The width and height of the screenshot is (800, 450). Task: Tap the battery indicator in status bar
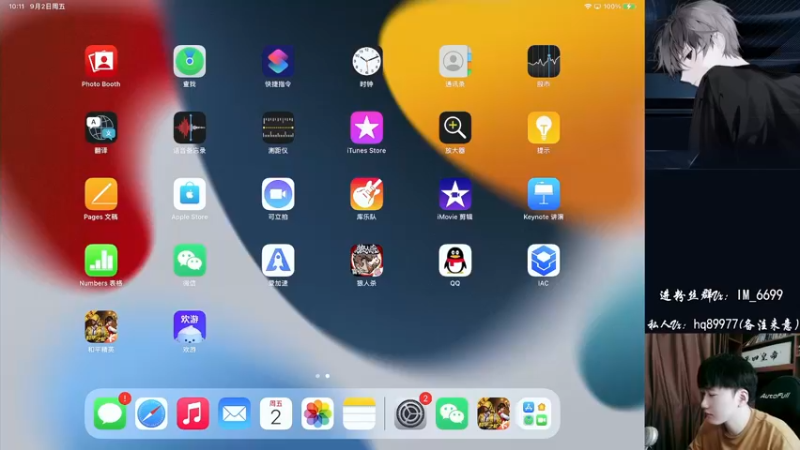click(630, 7)
